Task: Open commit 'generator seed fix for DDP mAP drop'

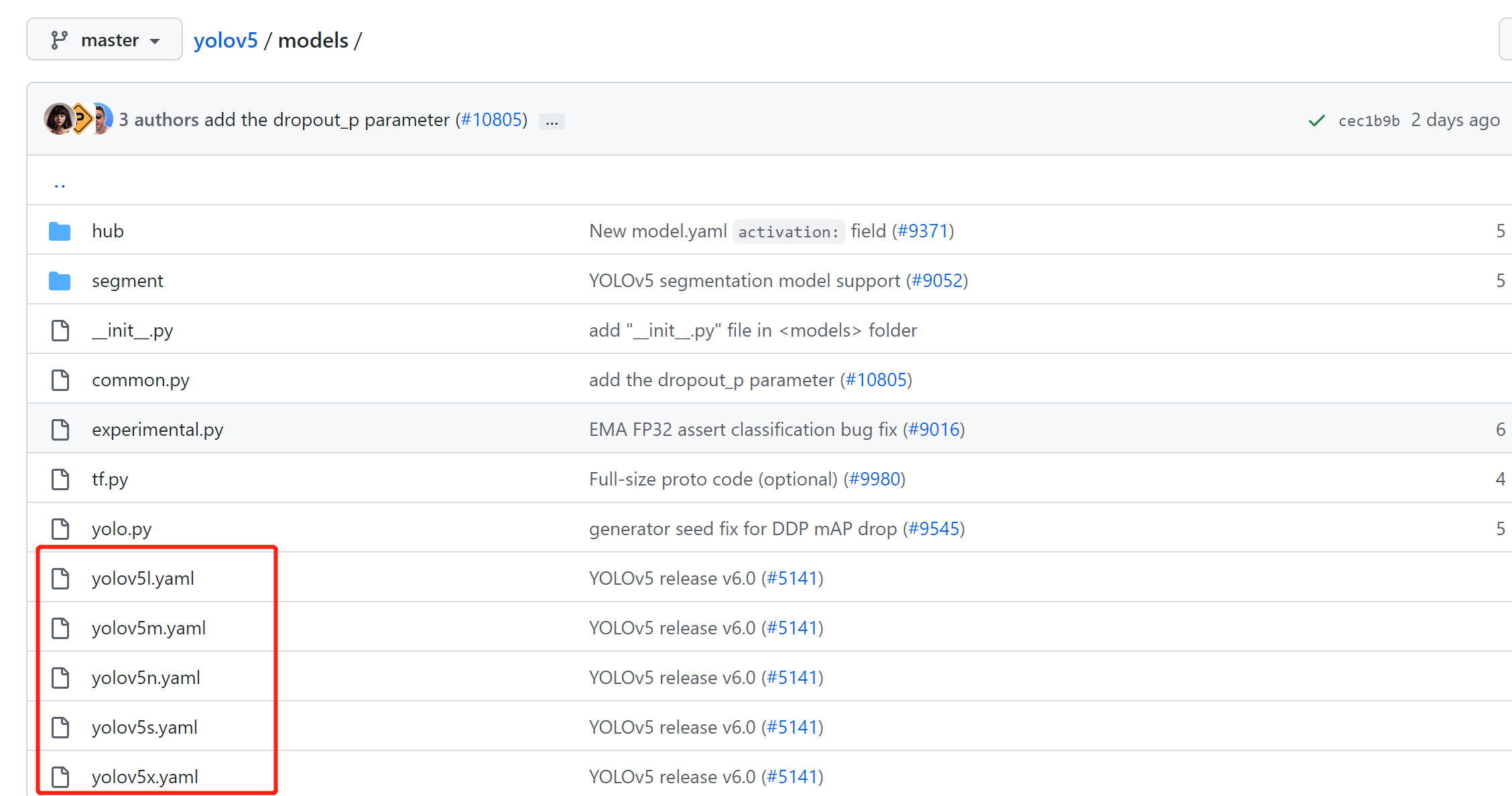Action: coord(743,528)
